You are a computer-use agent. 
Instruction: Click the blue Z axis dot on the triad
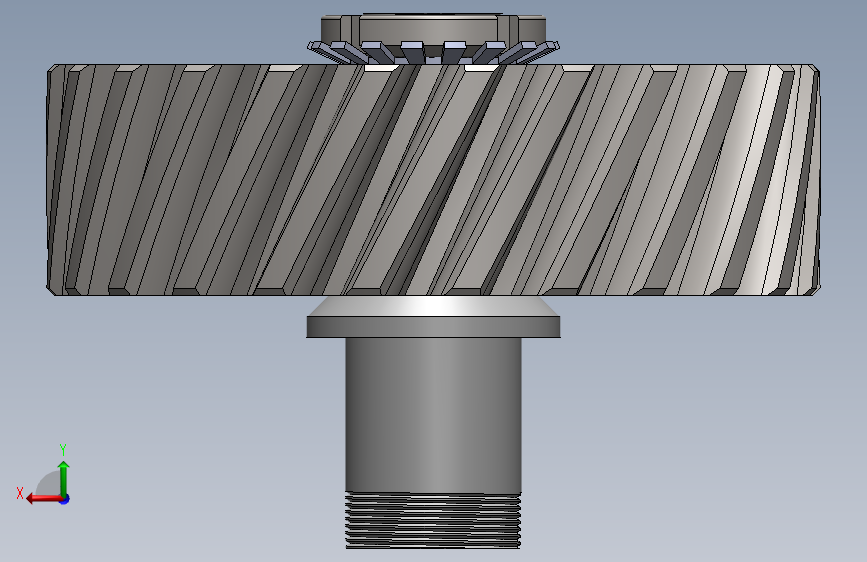pyautogui.click(x=65, y=499)
